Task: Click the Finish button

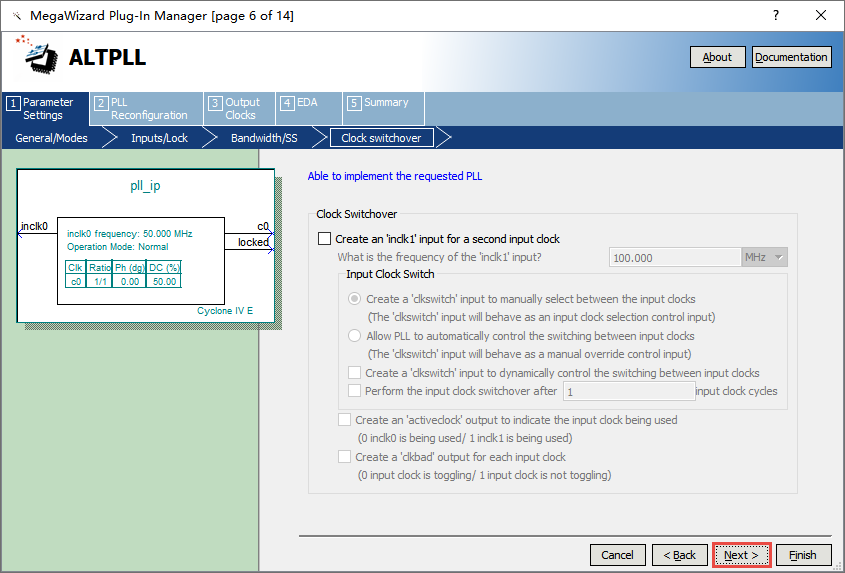Action: 803,555
